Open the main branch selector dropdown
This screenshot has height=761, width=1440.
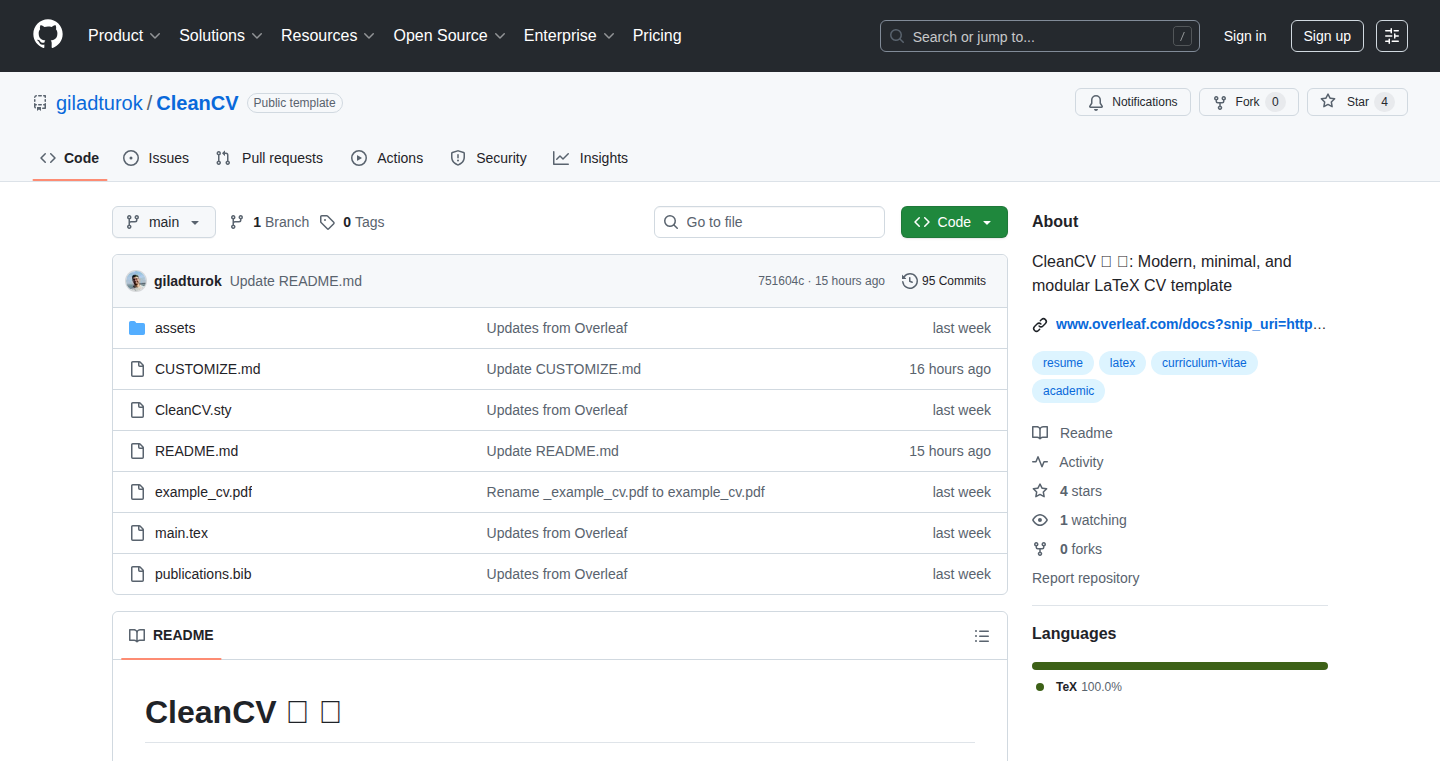(164, 222)
